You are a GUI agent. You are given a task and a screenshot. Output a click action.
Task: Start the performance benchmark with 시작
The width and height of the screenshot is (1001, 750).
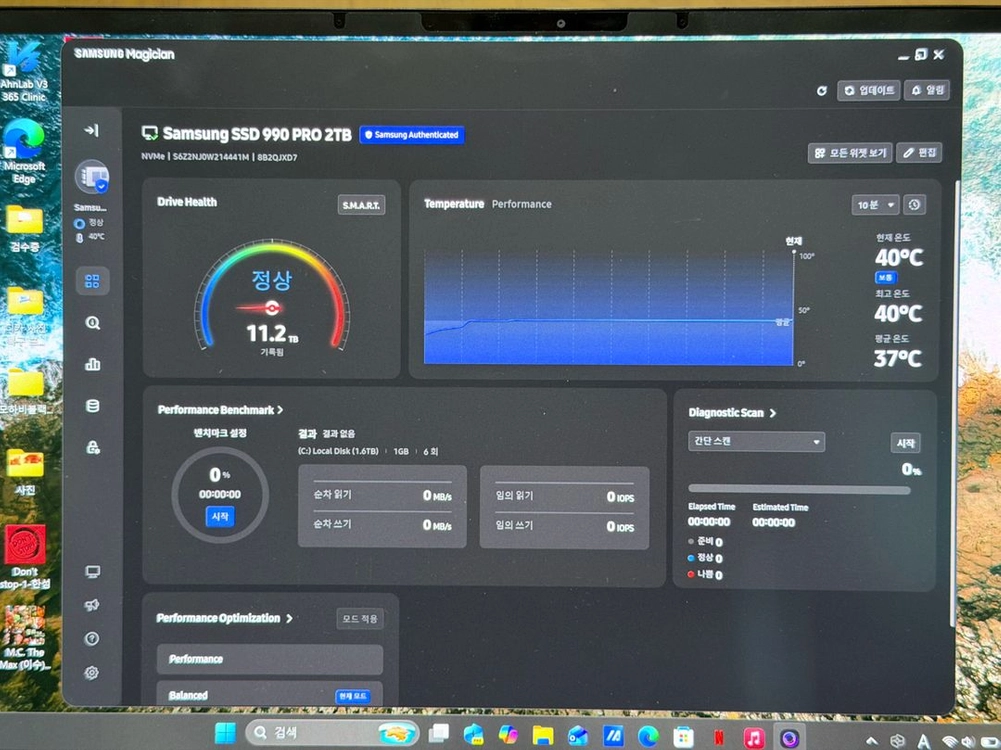pyautogui.click(x=220, y=516)
